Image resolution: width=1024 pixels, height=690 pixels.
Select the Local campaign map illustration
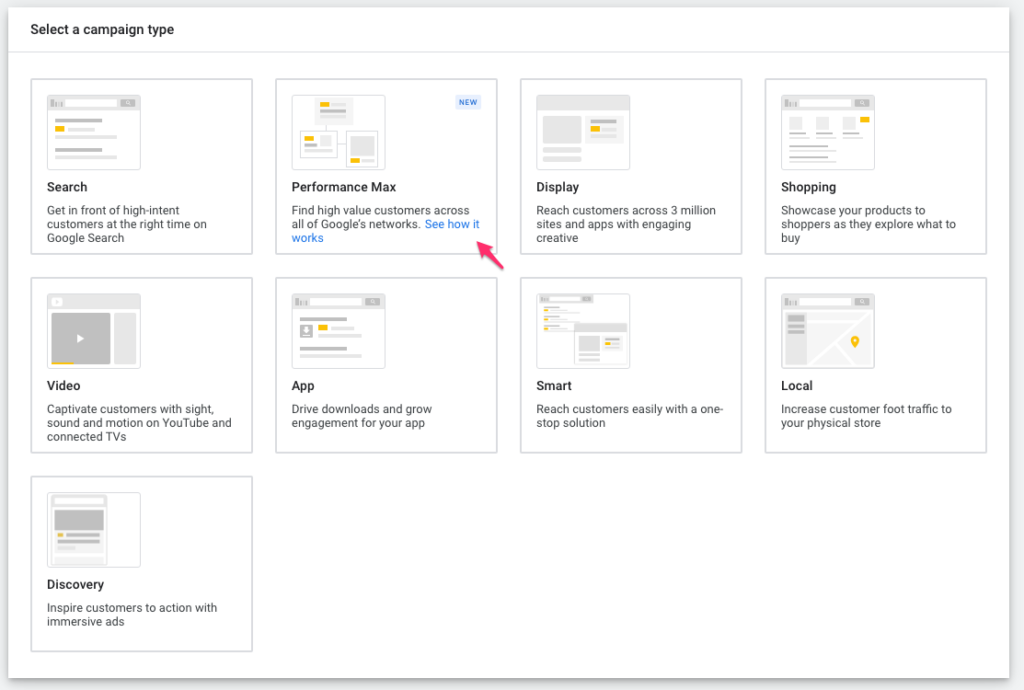pos(827,331)
